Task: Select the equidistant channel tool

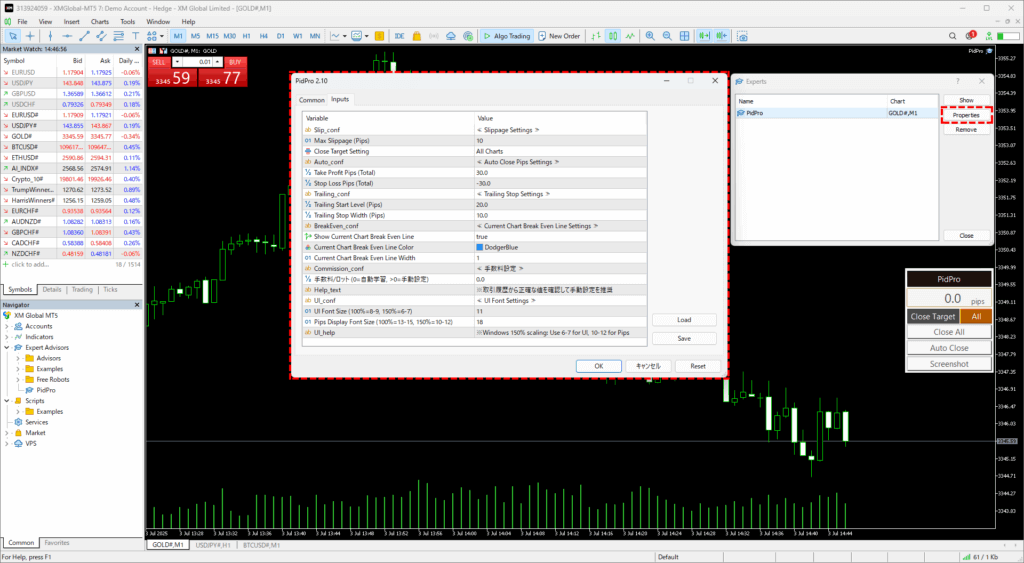Action: pos(101,36)
